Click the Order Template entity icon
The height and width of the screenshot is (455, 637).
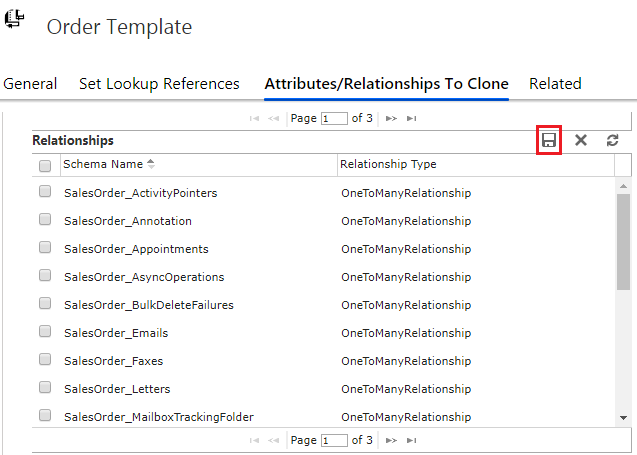point(14,19)
